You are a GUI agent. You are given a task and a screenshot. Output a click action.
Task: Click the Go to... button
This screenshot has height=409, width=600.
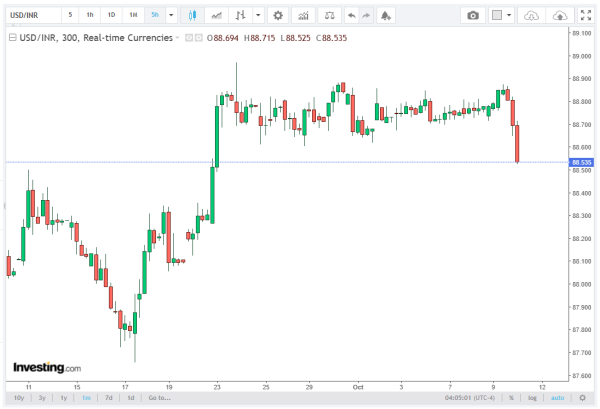click(x=159, y=398)
